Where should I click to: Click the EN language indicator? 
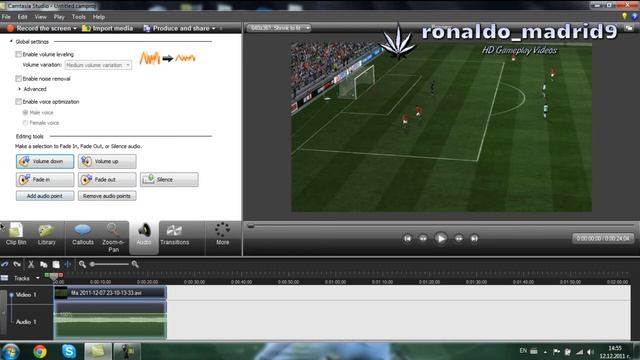tap(523, 351)
